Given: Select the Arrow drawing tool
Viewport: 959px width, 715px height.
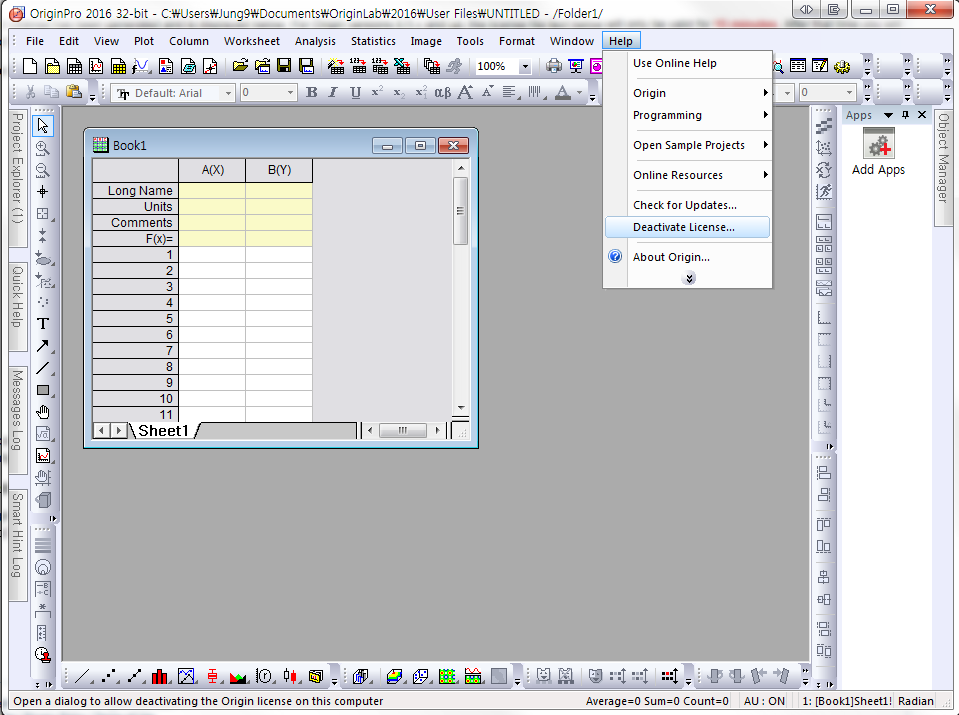Looking at the screenshot, I should (43, 346).
